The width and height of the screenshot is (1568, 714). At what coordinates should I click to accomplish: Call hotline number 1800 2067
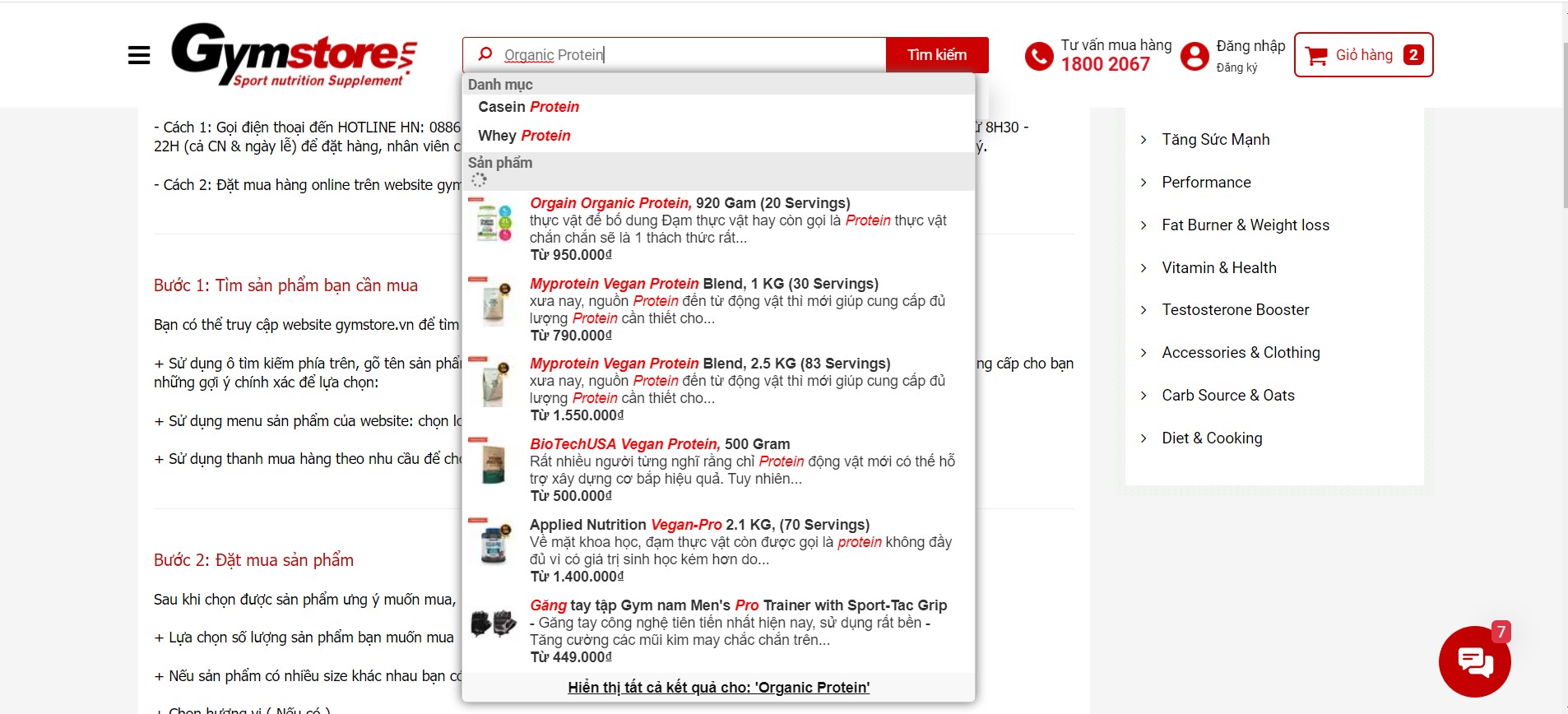click(1106, 64)
